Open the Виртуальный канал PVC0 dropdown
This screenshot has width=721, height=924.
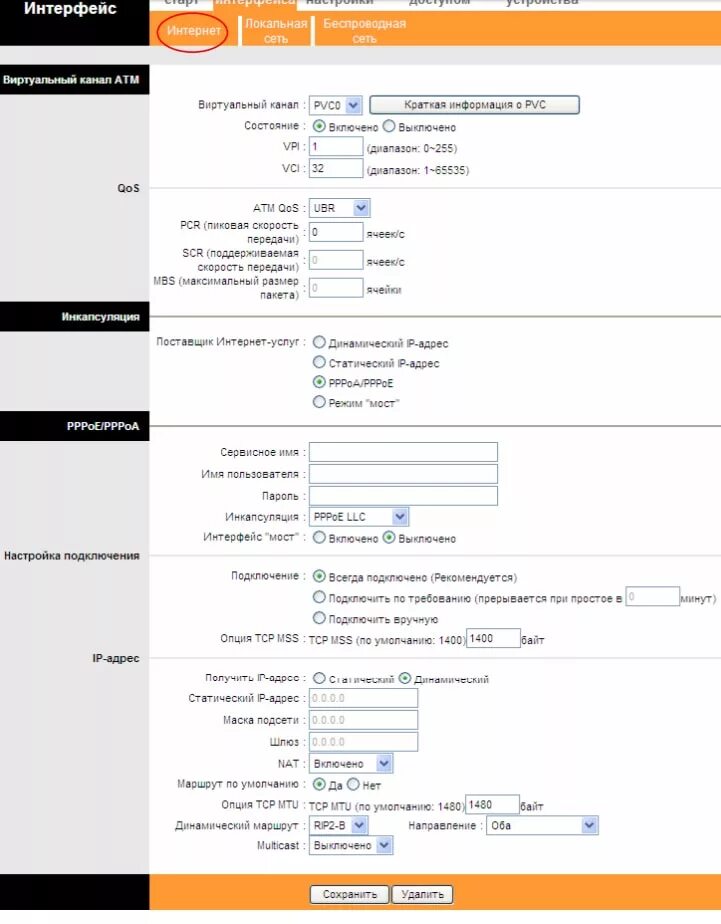(336, 105)
